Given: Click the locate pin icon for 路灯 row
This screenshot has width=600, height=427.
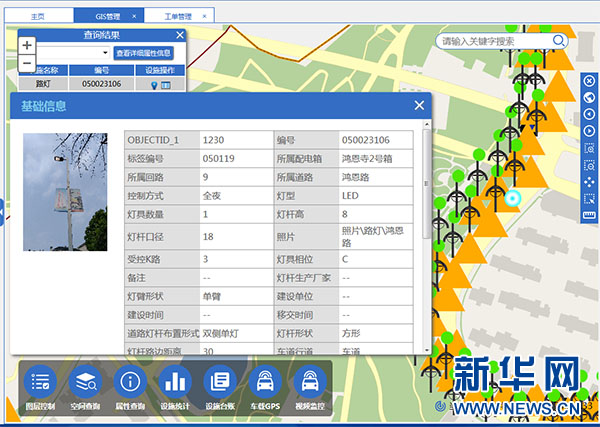Looking at the screenshot, I should point(154,85).
